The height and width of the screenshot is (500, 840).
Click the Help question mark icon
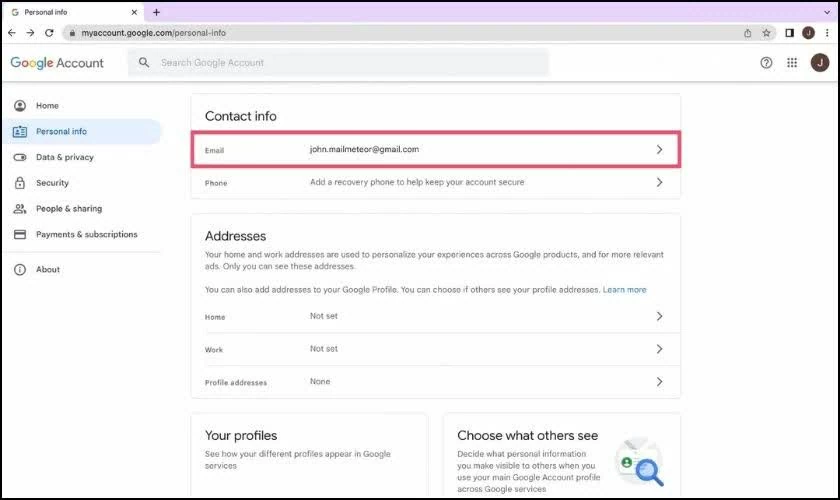click(766, 62)
